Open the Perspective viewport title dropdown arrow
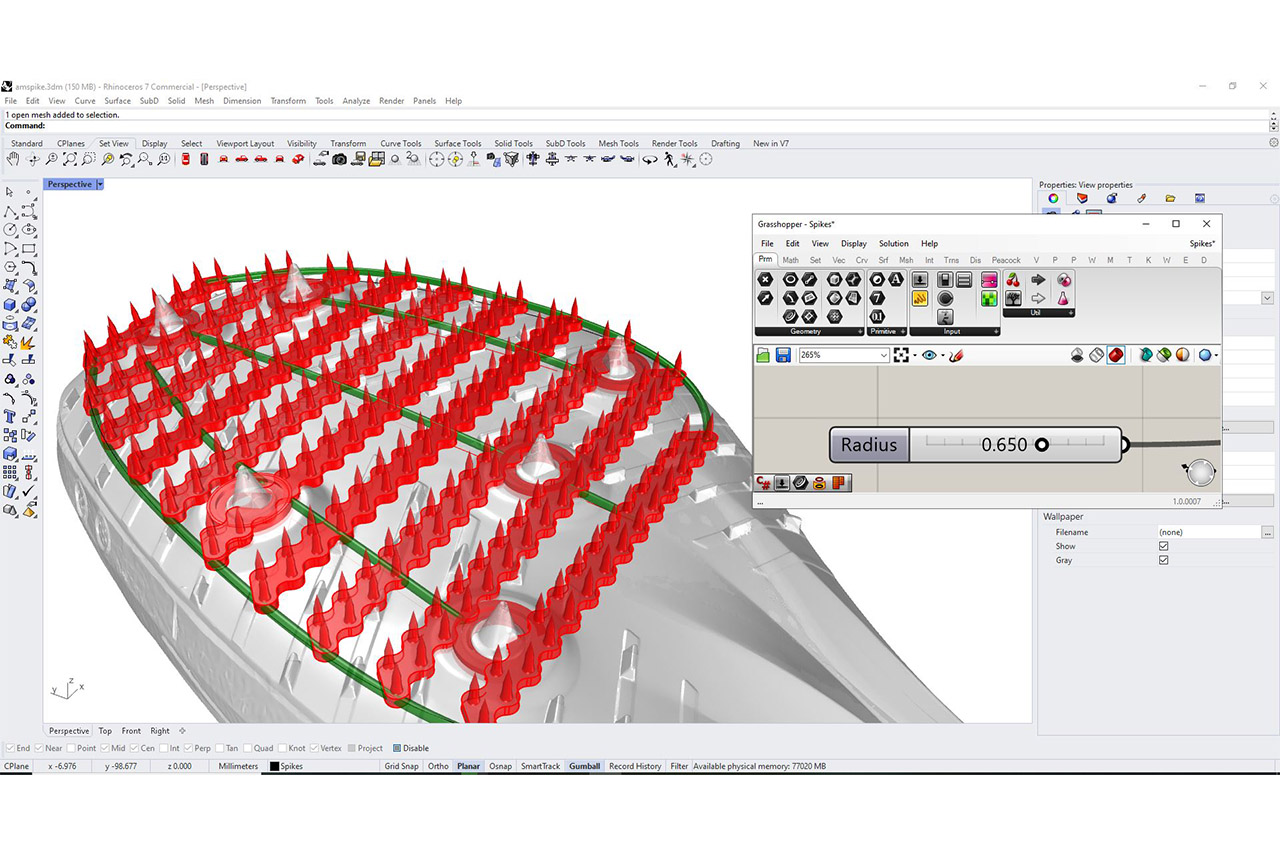 (x=100, y=185)
